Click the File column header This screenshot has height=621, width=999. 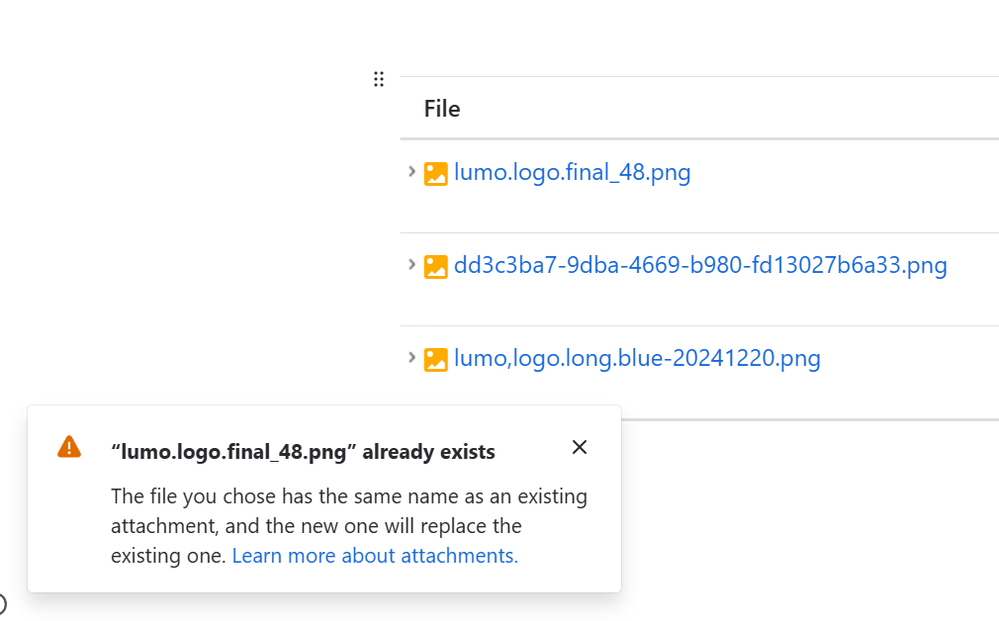442,108
